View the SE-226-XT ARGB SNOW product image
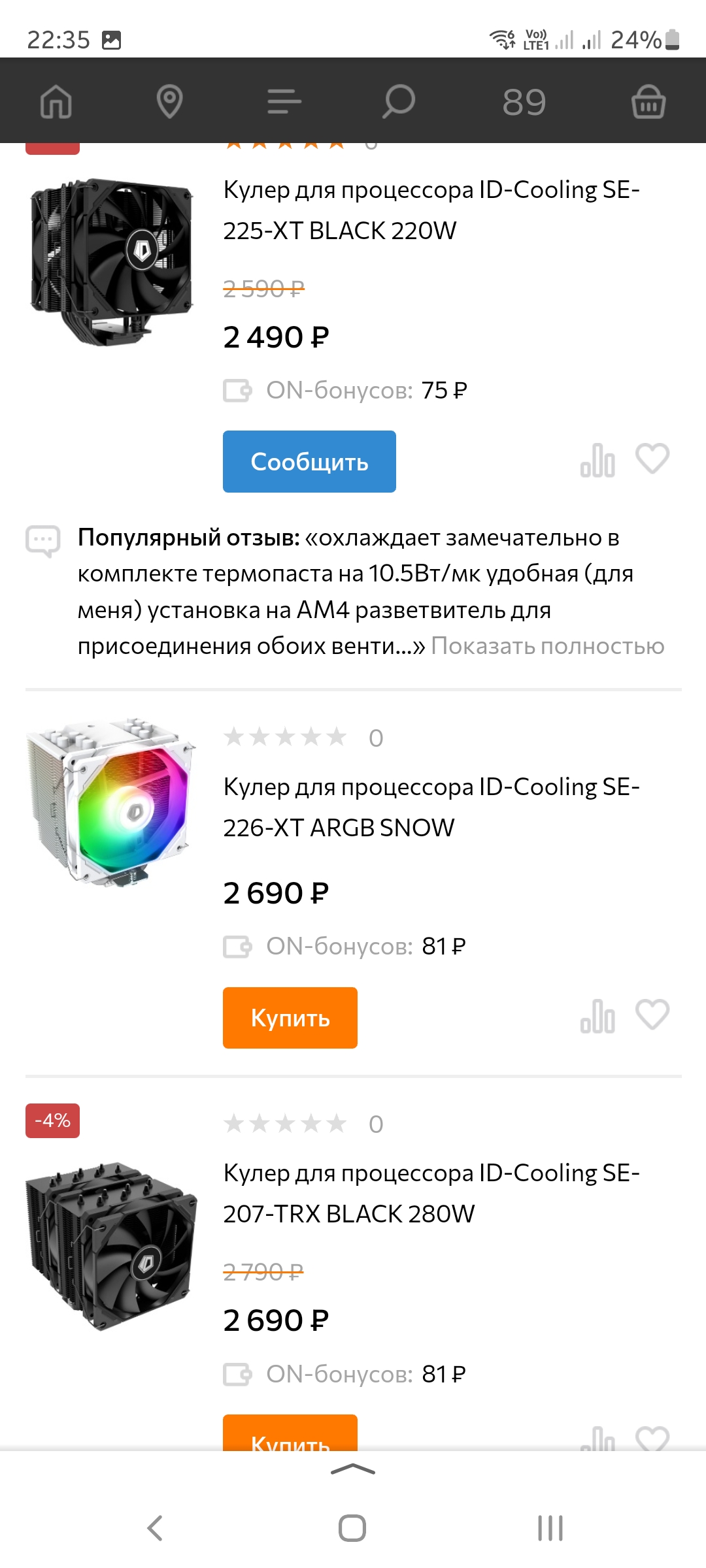The height and width of the screenshot is (1568, 706). 111,802
